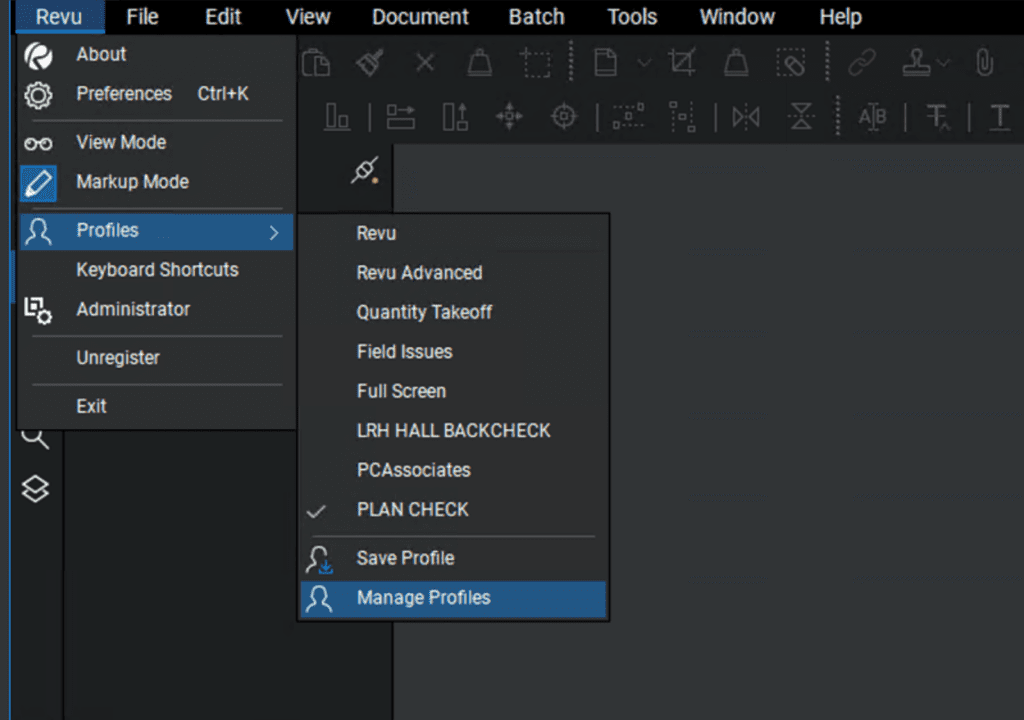
Task: Open the Batch menu
Action: (537, 17)
